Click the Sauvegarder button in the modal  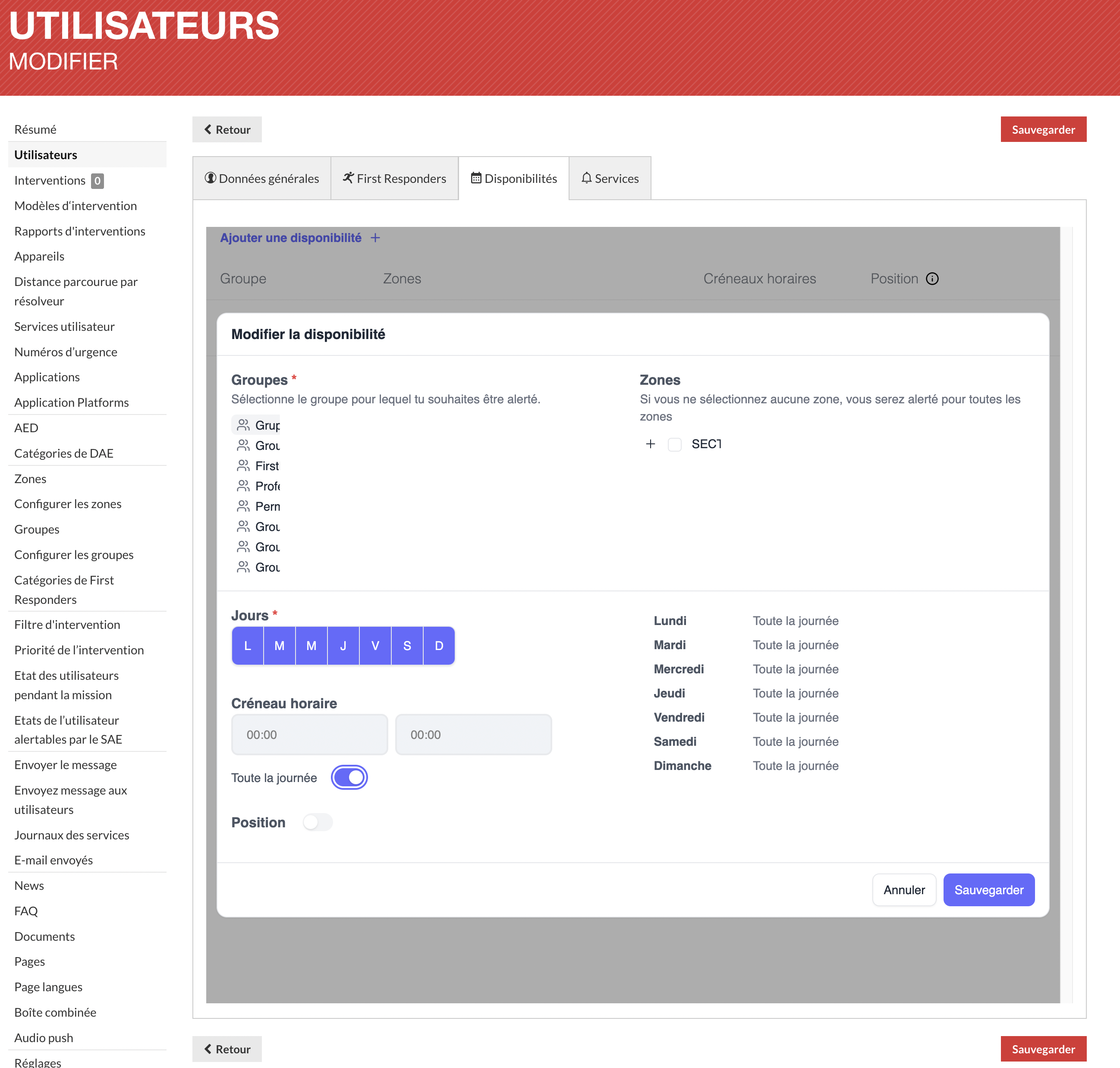(988, 890)
